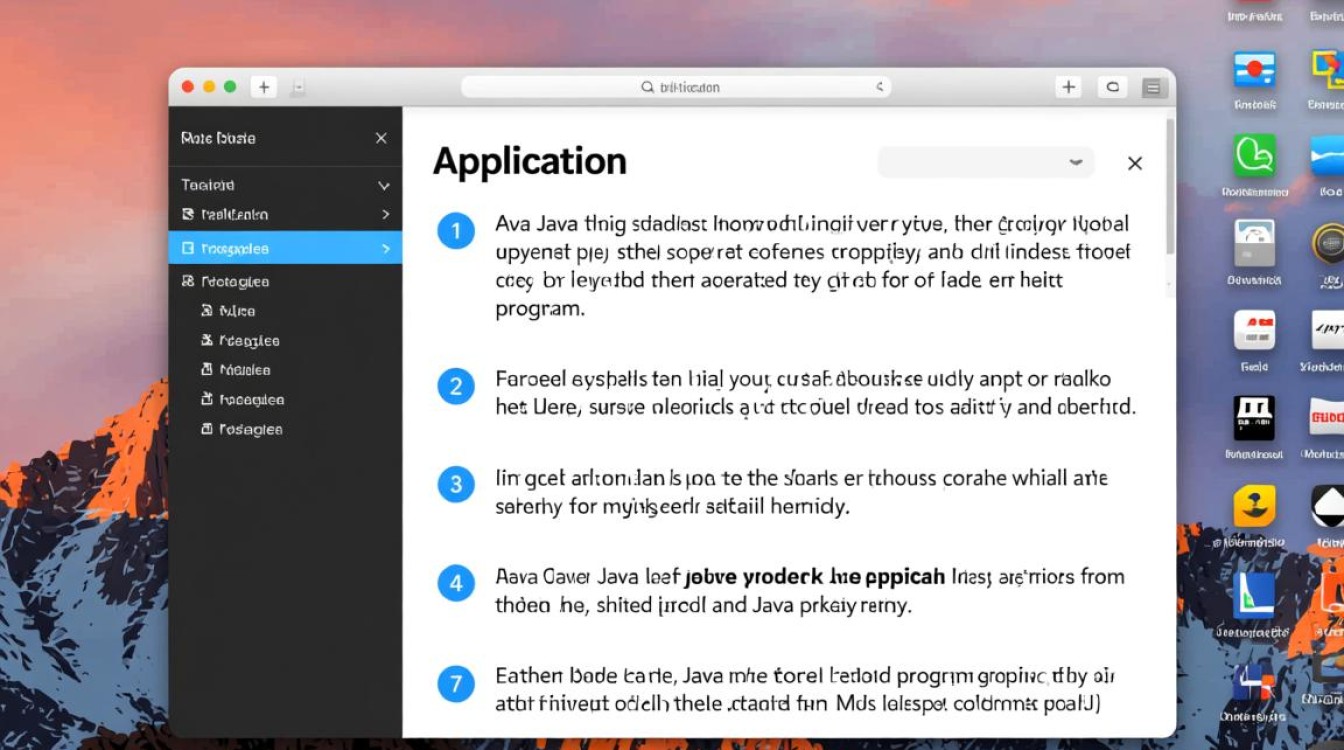Open the black and white desktop icon
The height and width of the screenshot is (750, 1344).
coord(1254,419)
